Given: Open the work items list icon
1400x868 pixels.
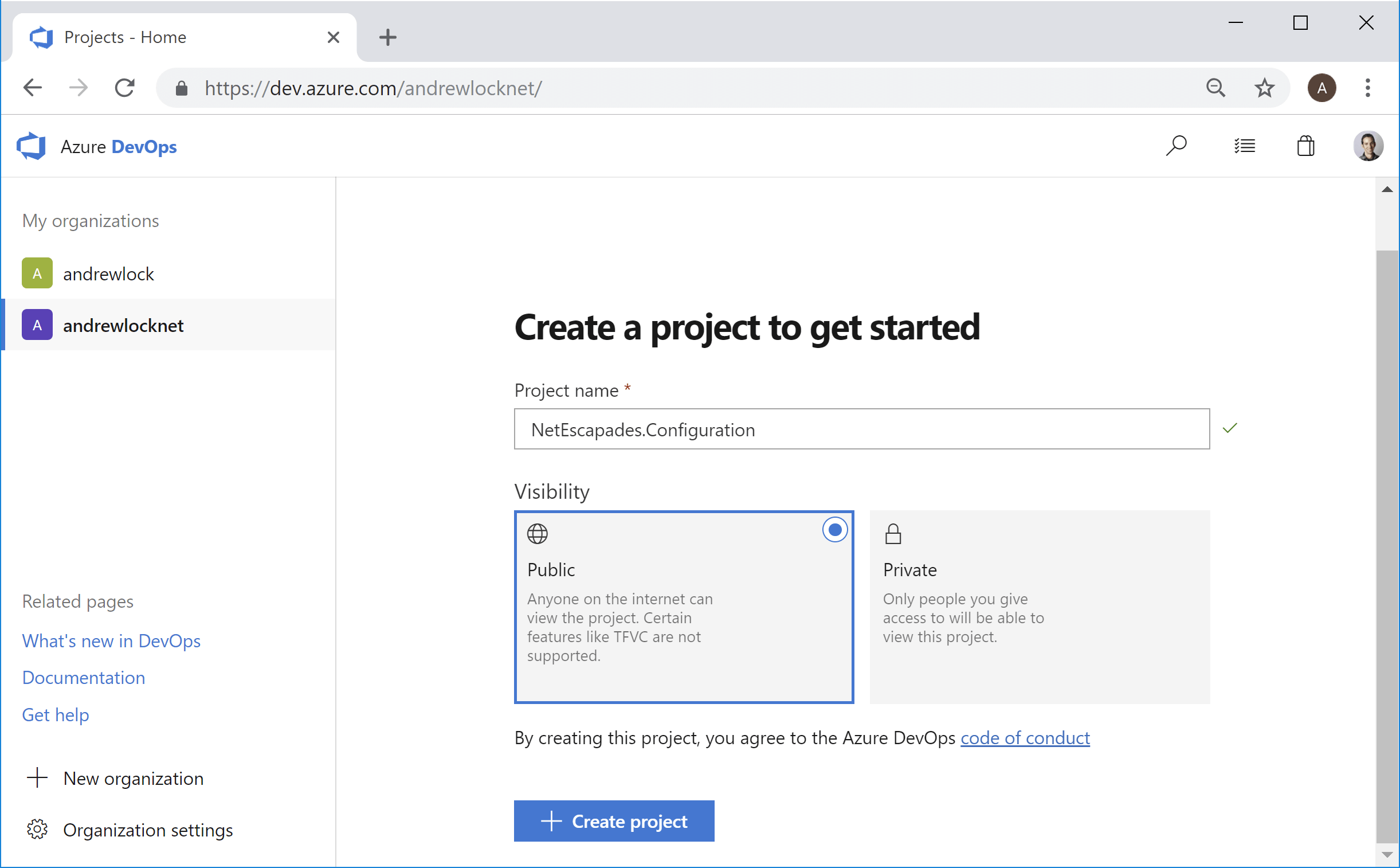Looking at the screenshot, I should pos(1245,146).
